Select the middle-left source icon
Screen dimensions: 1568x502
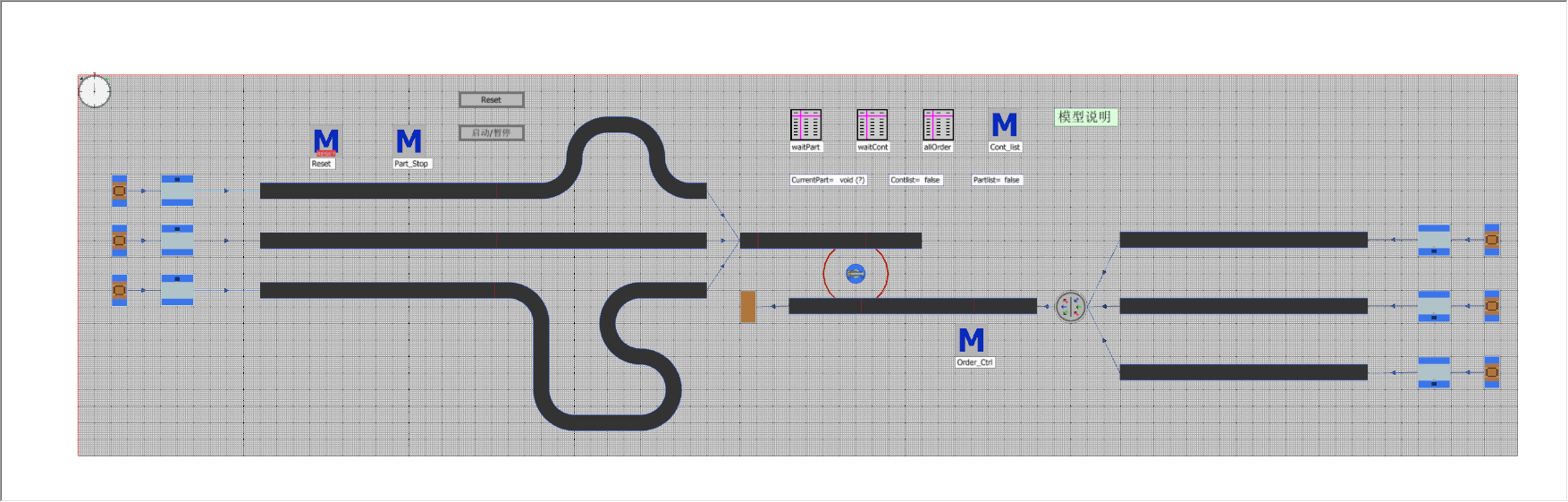click(119, 241)
